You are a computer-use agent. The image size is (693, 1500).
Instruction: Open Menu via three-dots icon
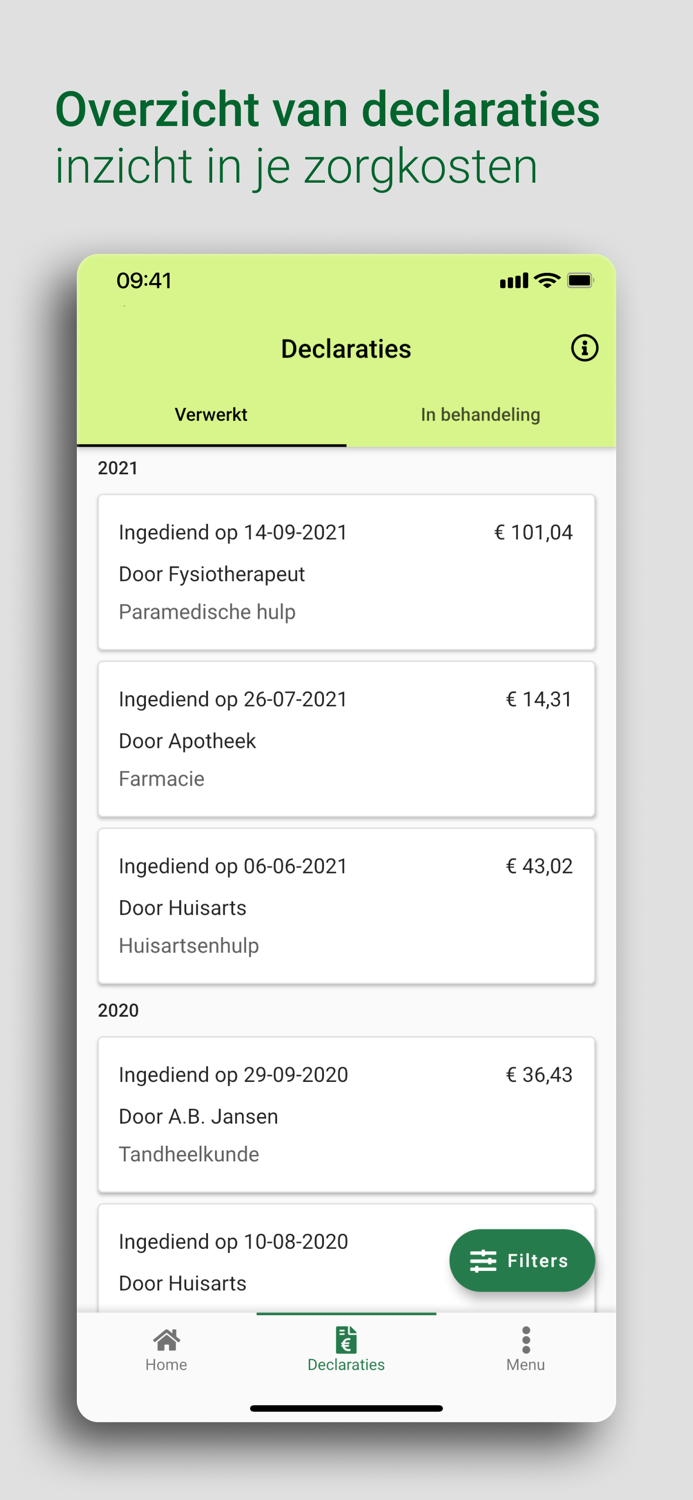(526, 1339)
